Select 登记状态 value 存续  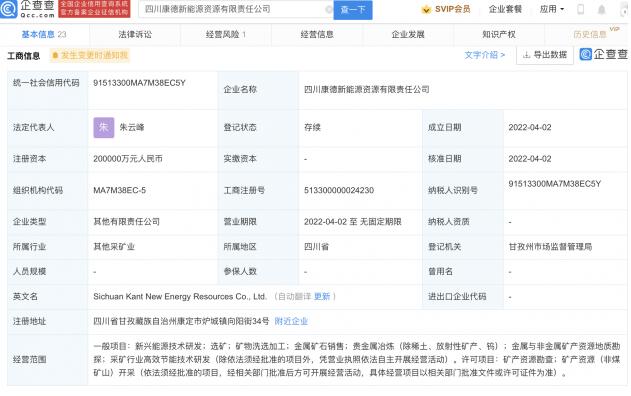312,128
